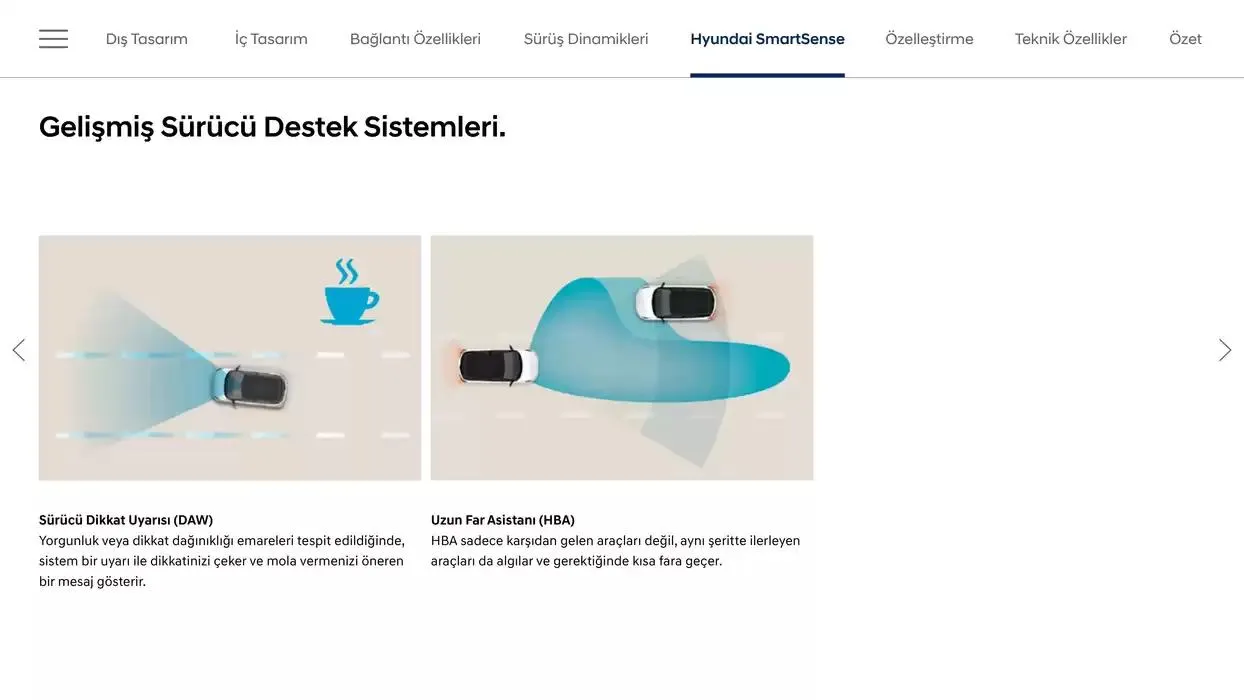Click the coffee cup icon in DAW image

(x=349, y=291)
